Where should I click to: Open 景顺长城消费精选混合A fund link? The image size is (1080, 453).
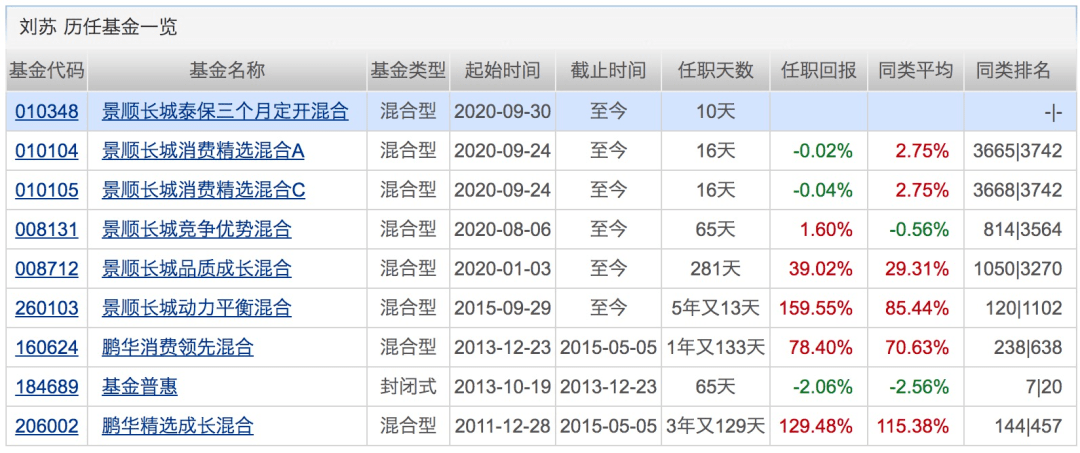pos(203,151)
